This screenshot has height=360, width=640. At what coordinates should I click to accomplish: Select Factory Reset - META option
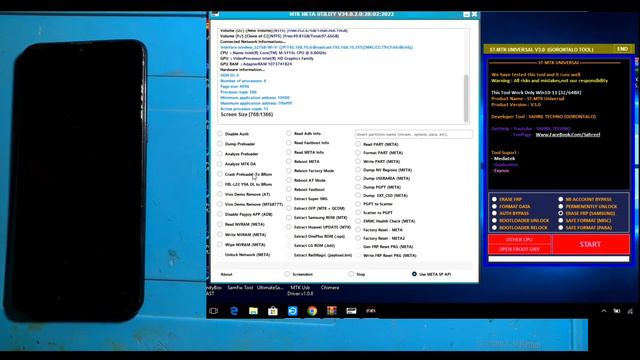(379, 230)
